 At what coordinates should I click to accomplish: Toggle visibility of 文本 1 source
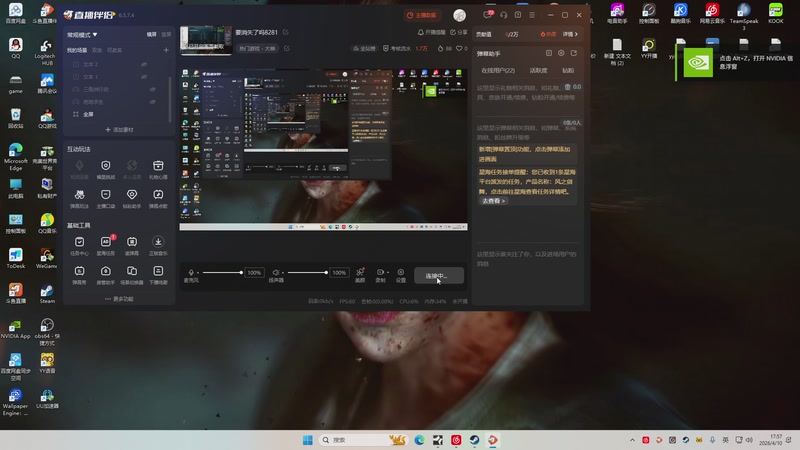click(x=144, y=77)
